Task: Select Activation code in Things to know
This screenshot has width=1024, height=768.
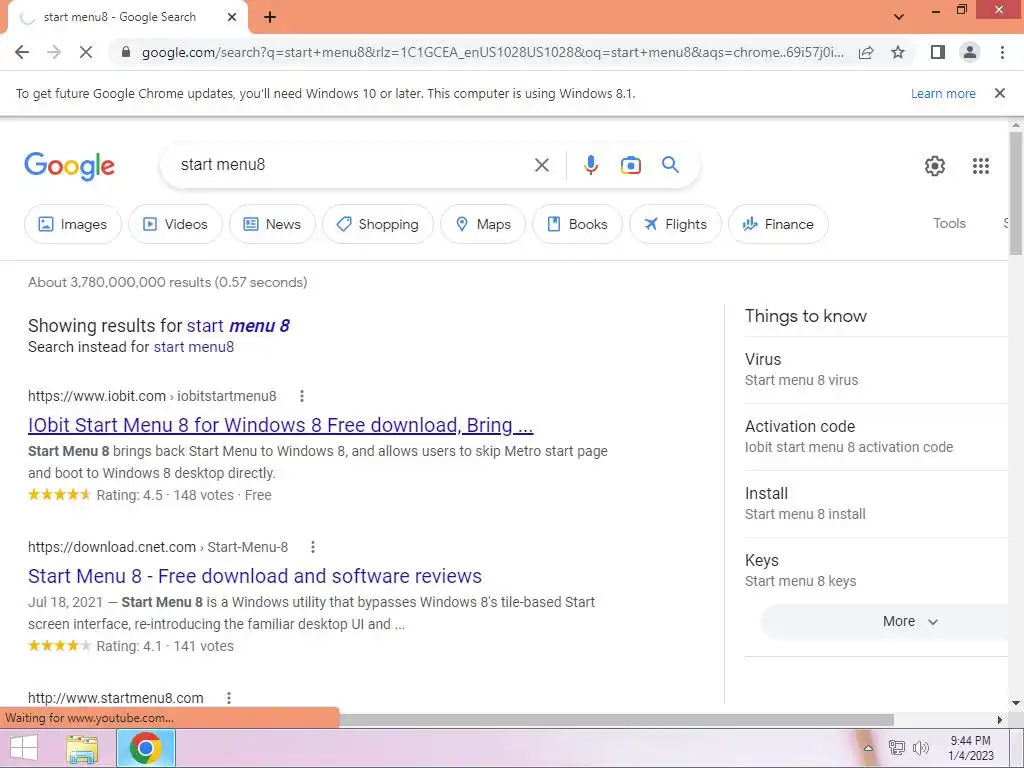Action: 876,436
